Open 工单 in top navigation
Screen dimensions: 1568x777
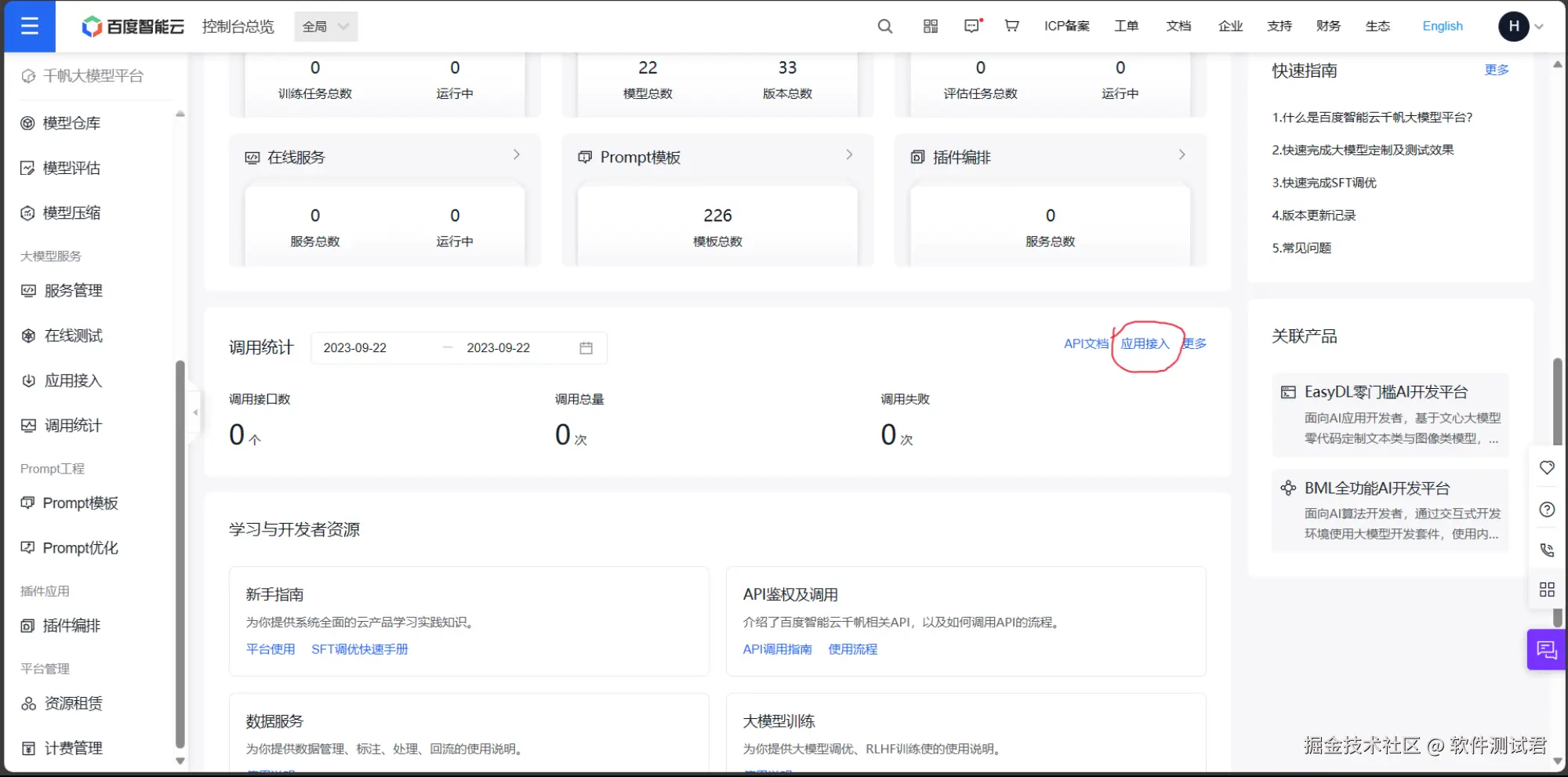point(1127,27)
